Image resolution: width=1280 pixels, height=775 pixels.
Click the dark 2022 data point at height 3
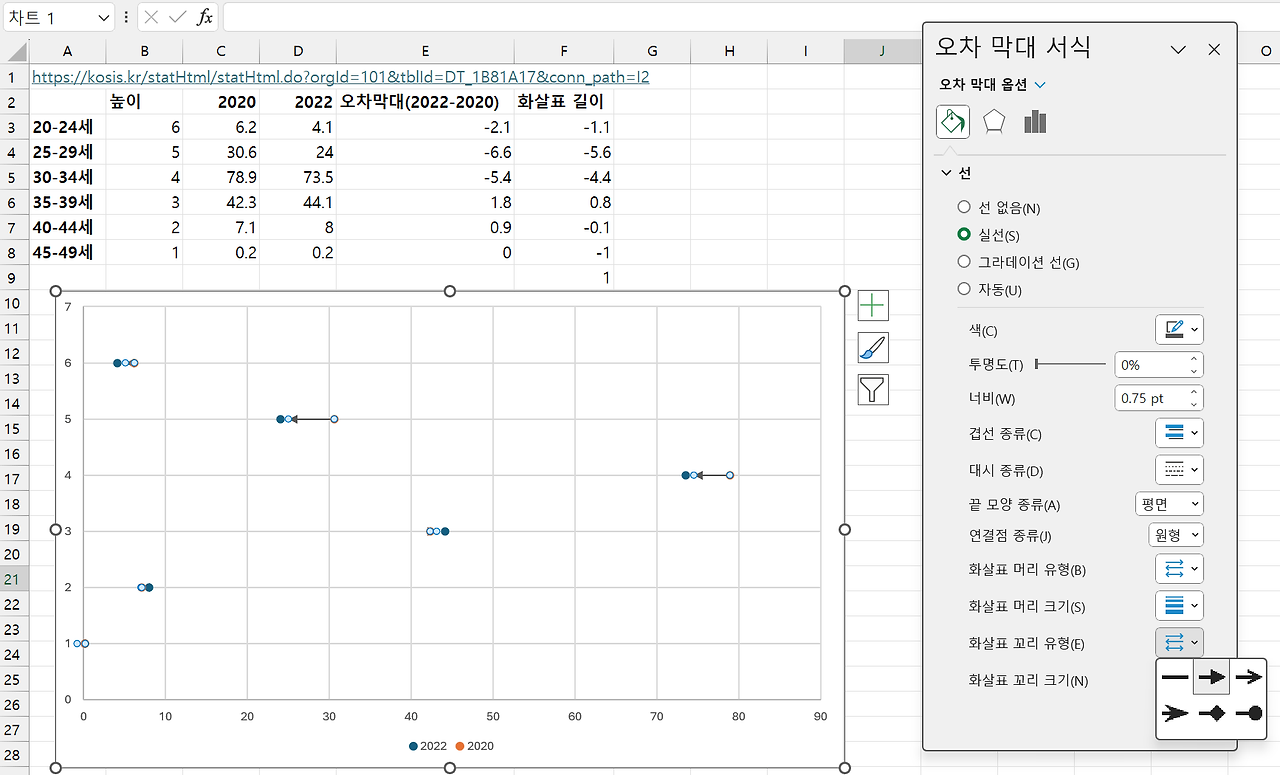click(445, 531)
